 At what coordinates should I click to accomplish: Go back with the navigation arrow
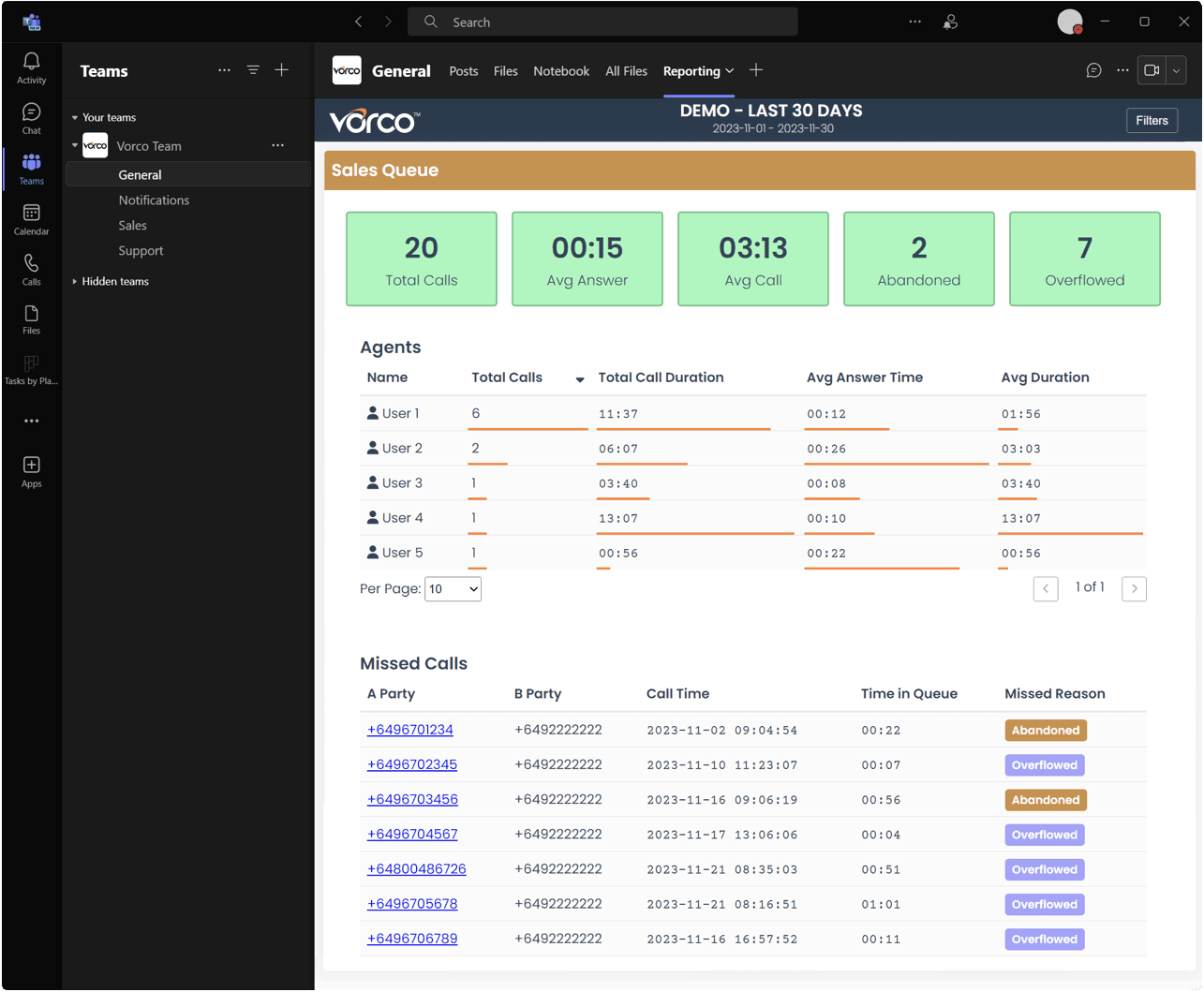[x=358, y=22]
